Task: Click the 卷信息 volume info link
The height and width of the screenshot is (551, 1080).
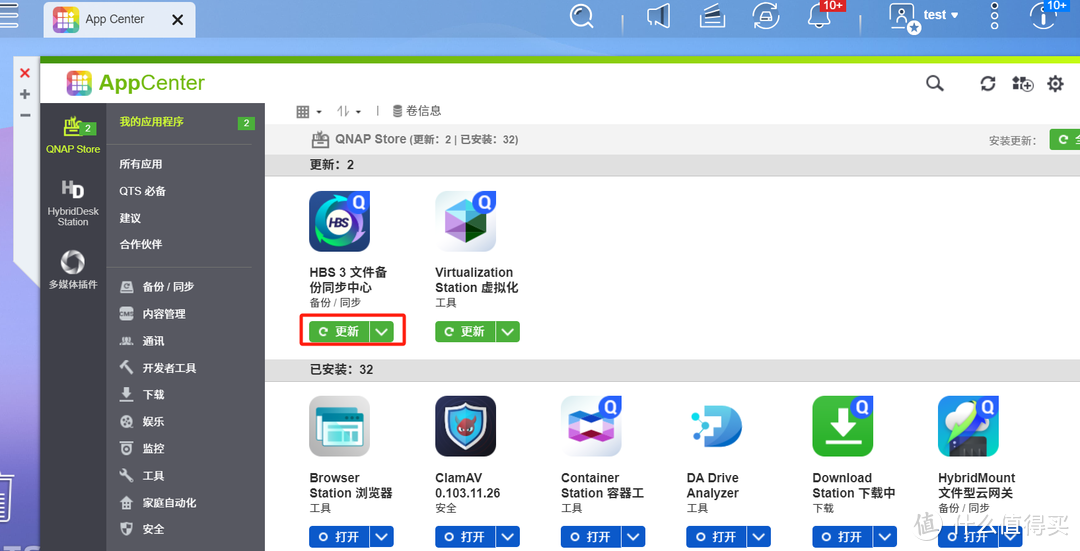Action: tap(417, 111)
